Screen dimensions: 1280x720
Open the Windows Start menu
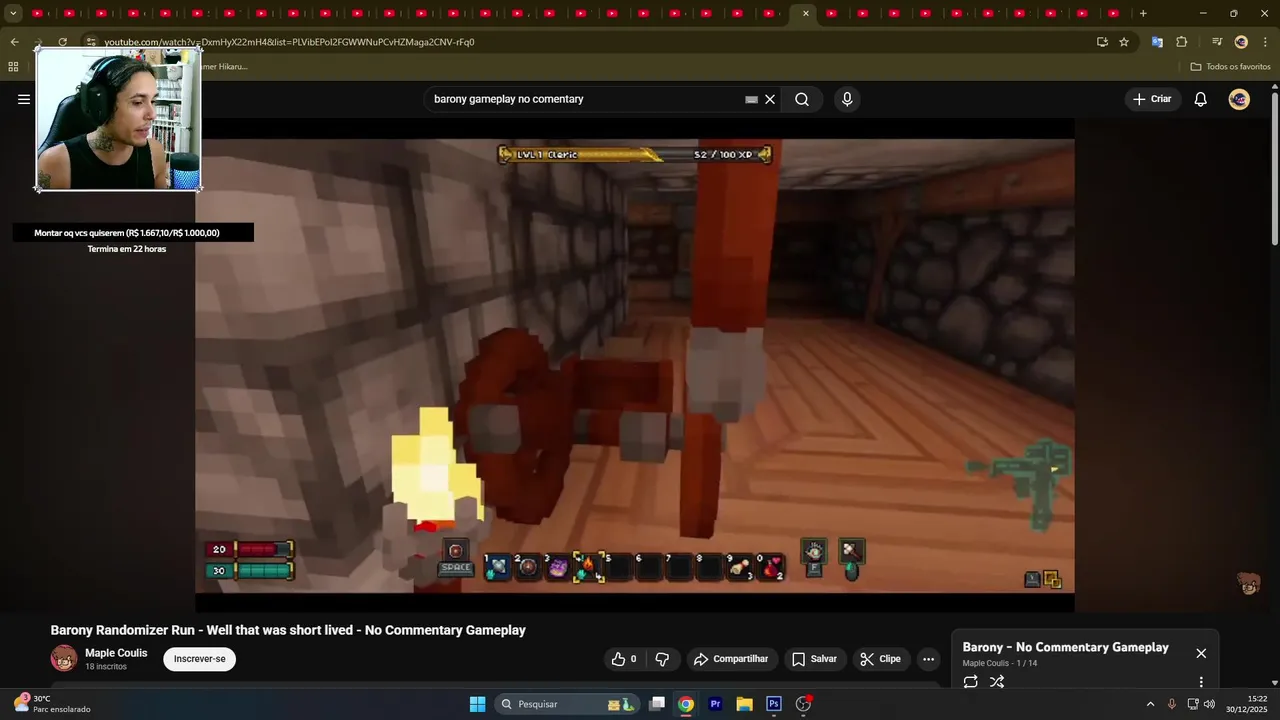click(478, 704)
